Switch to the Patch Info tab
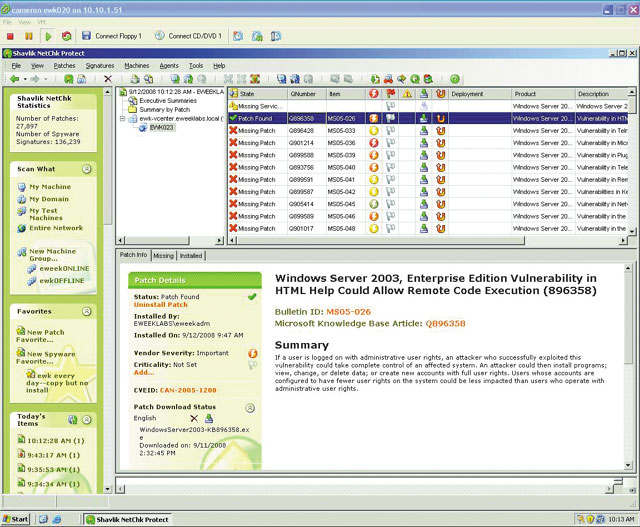The image size is (640, 527). click(x=133, y=255)
